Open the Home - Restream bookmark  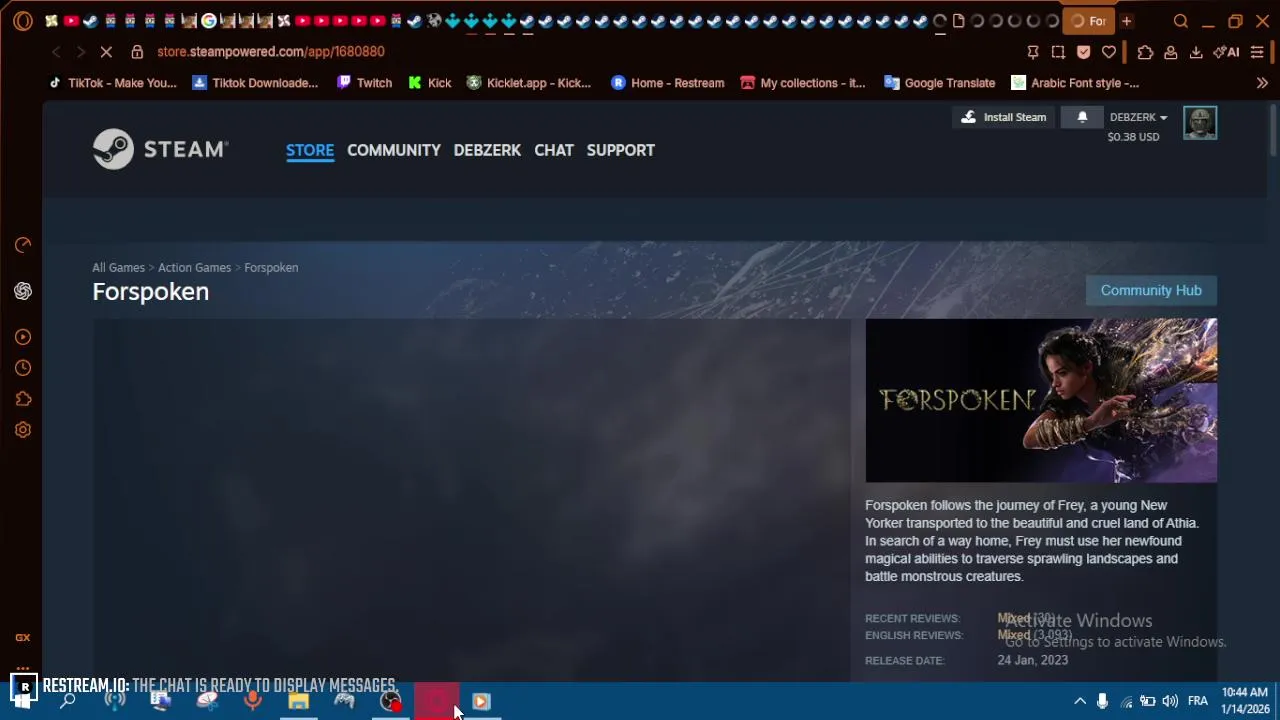click(x=667, y=83)
